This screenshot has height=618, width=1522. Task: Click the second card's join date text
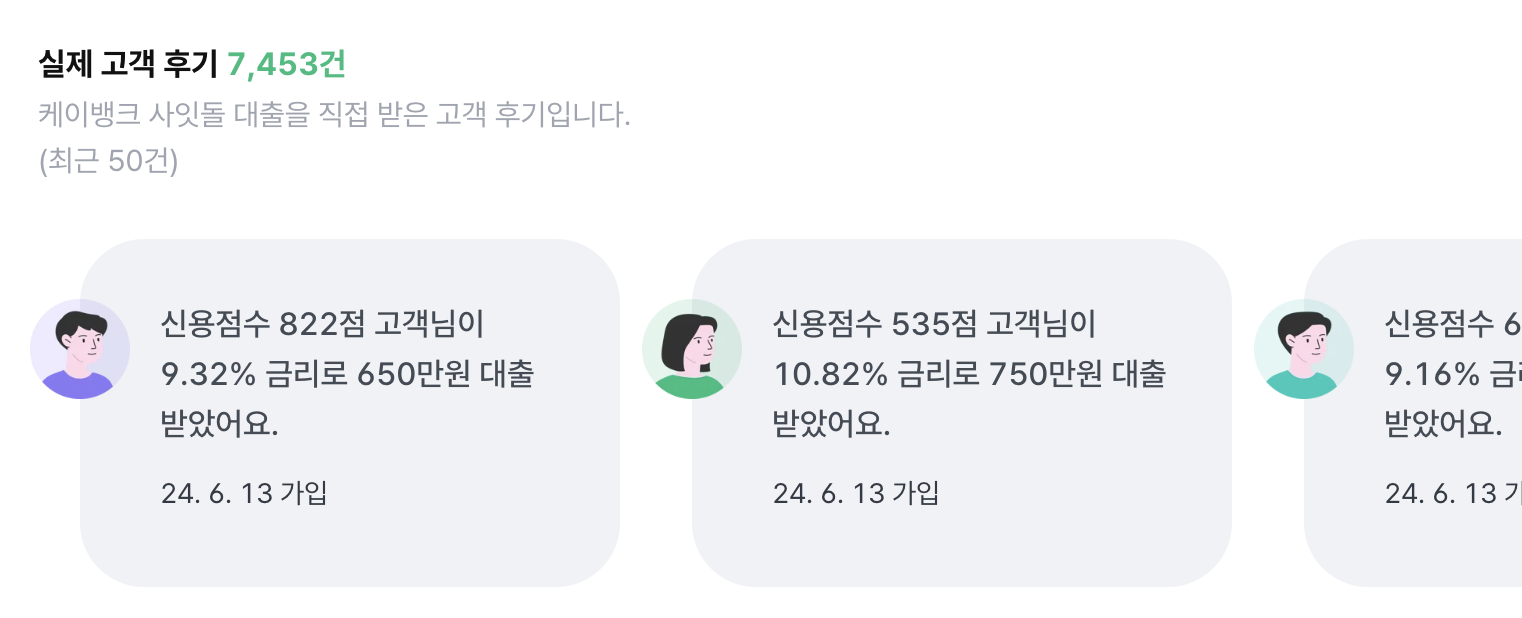(x=856, y=492)
